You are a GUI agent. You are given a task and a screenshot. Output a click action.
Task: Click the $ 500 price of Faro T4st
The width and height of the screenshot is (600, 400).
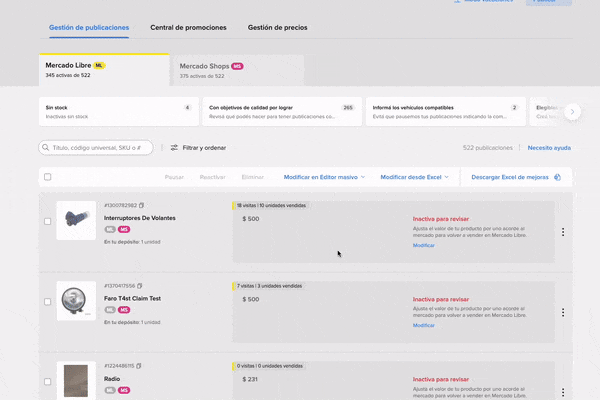(251, 299)
